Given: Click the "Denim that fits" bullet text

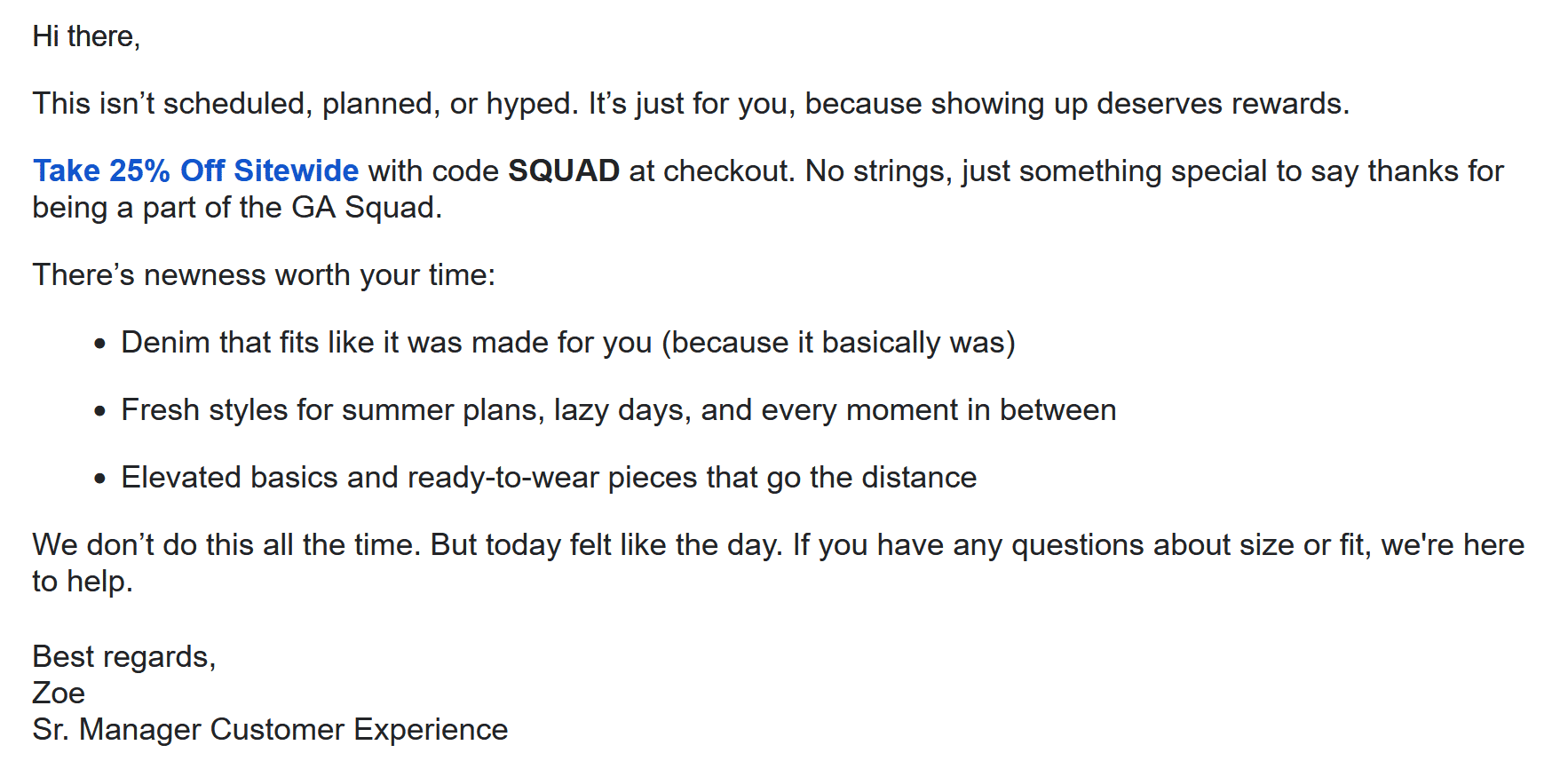Looking at the screenshot, I should tap(568, 343).
